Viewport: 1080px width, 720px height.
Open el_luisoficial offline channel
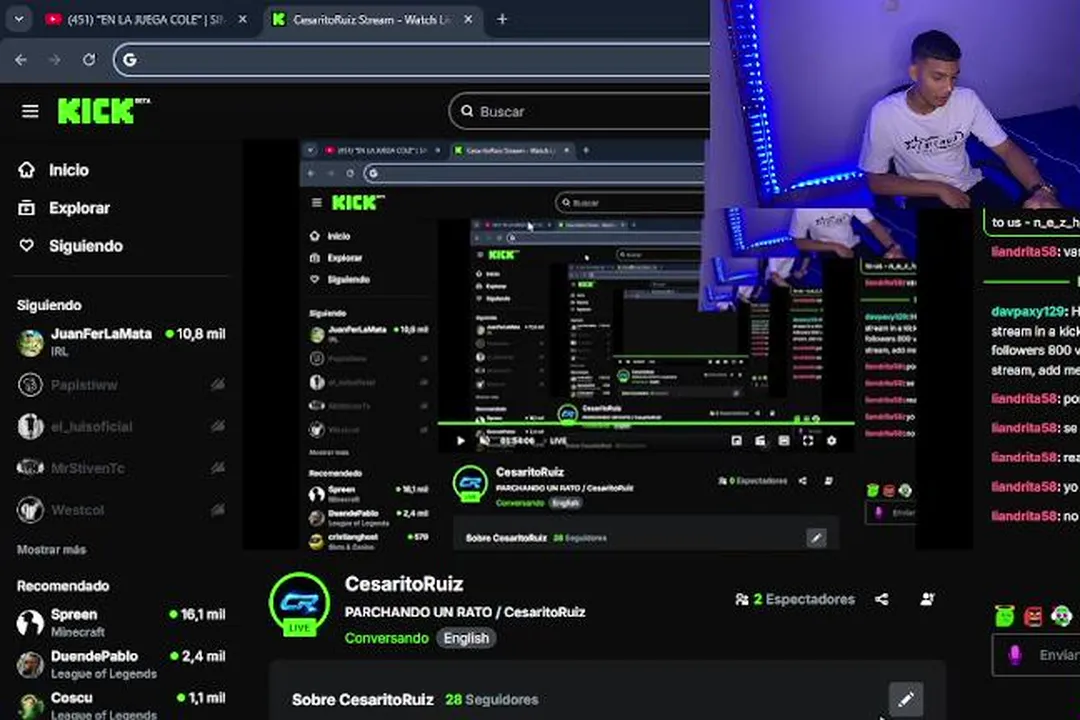coord(121,426)
